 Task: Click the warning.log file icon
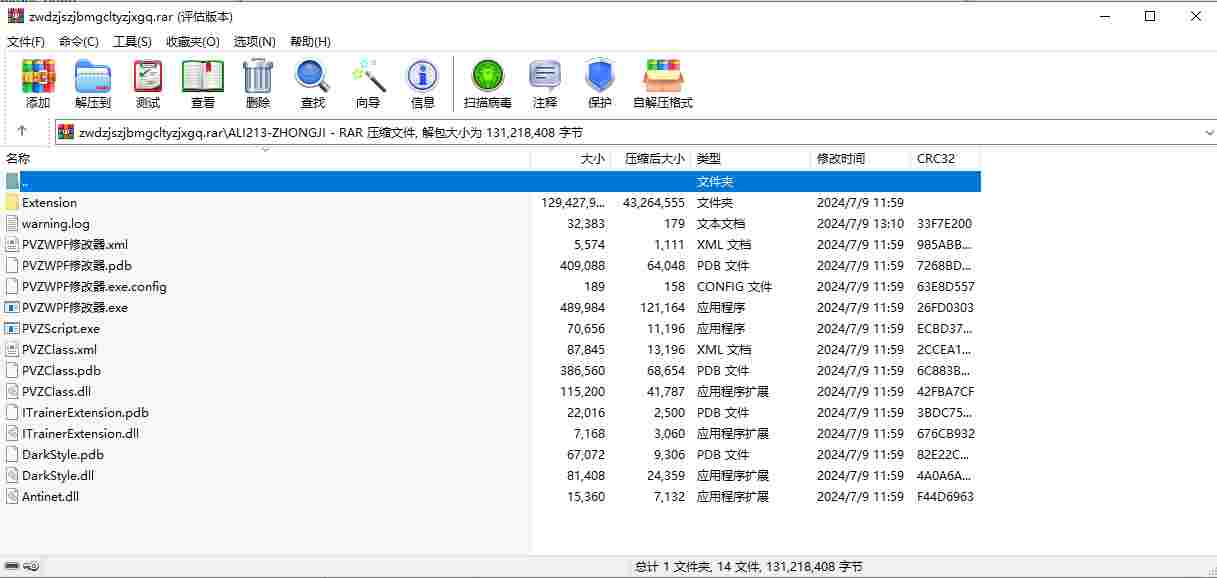coord(12,223)
